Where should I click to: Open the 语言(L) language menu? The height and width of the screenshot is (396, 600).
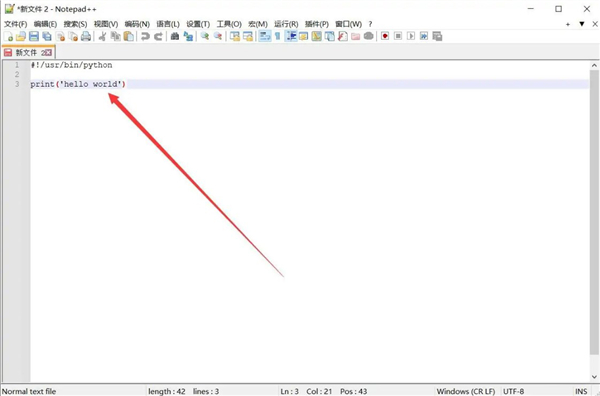click(x=168, y=24)
